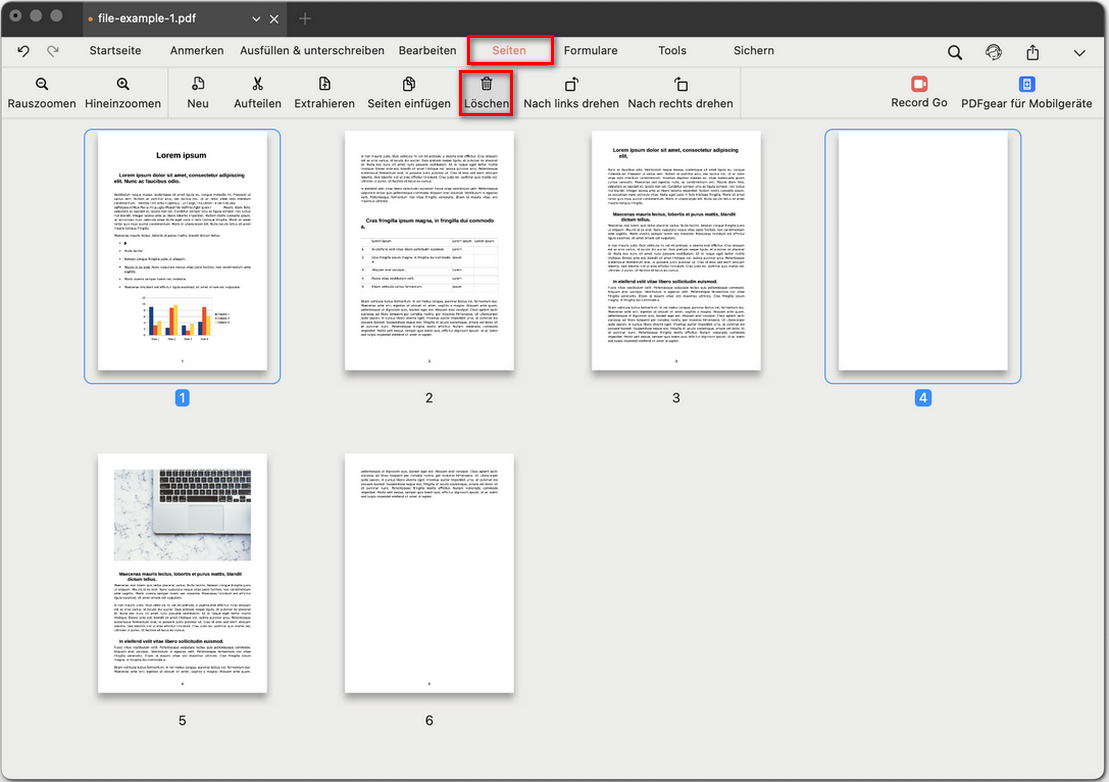Launch Record Go
This screenshot has height=782, width=1109.
click(x=918, y=93)
